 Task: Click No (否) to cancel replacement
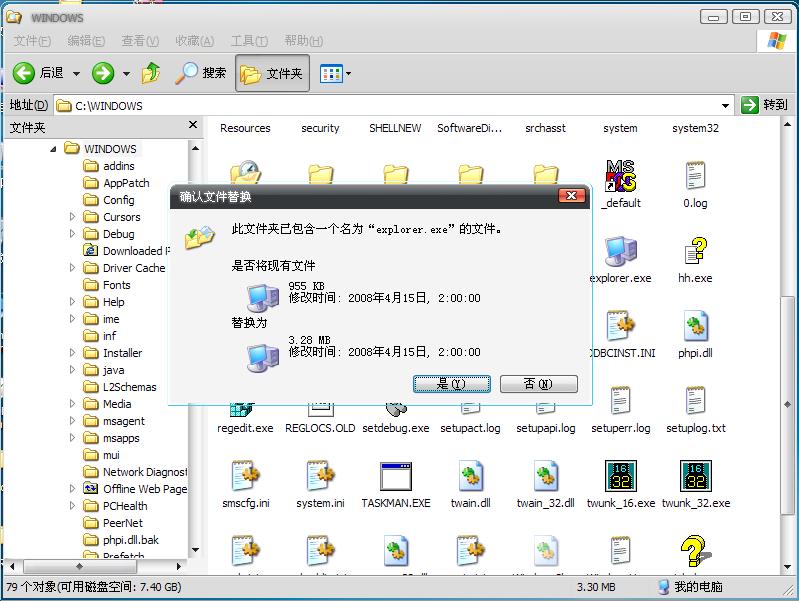point(539,384)
